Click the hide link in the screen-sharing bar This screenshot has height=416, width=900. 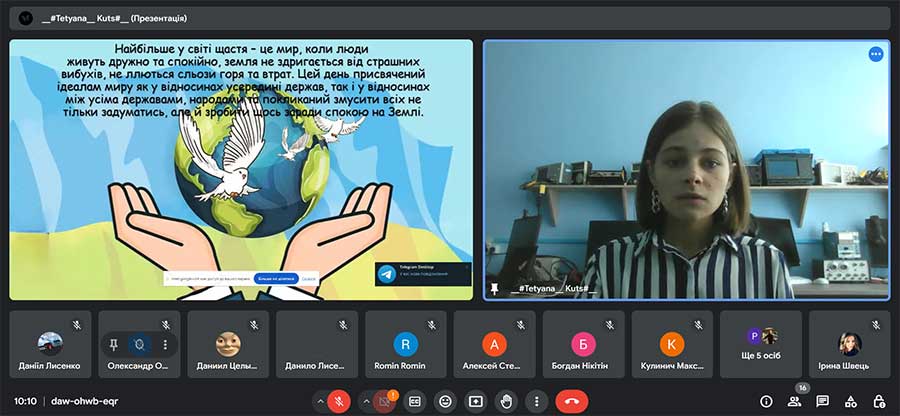click(309, 279)
